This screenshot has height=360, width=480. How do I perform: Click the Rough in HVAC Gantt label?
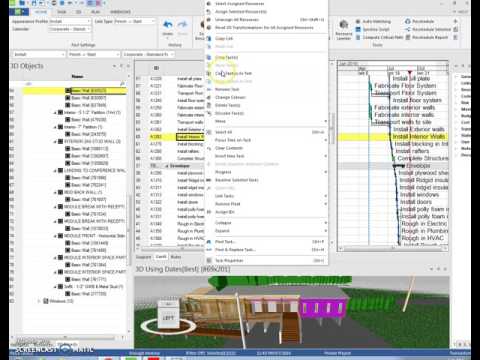pos(423,238)
